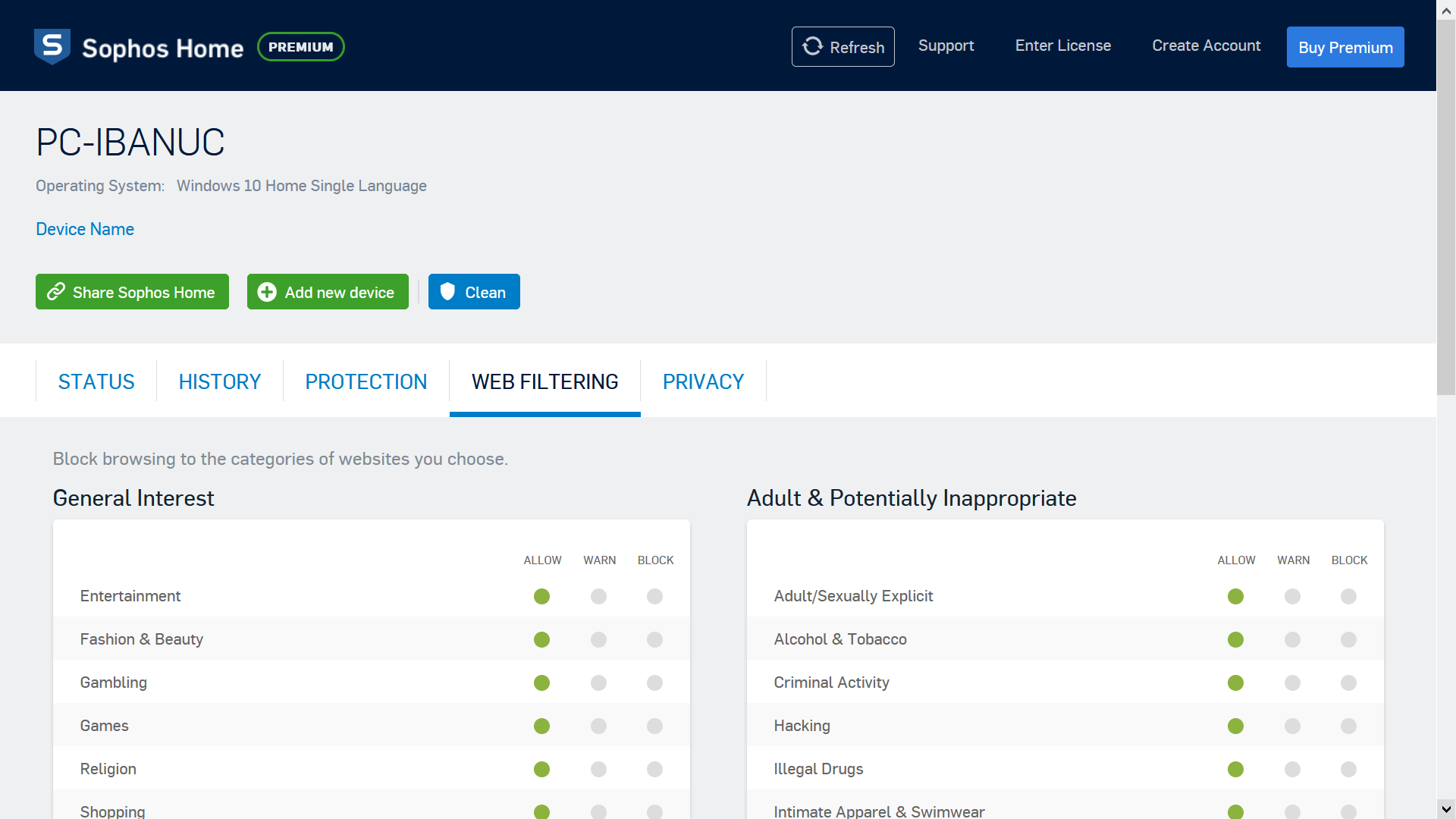Open Enter License
Image resolution: width=1456 pixels, height=819 pixels.
[x=1063, y=45]
